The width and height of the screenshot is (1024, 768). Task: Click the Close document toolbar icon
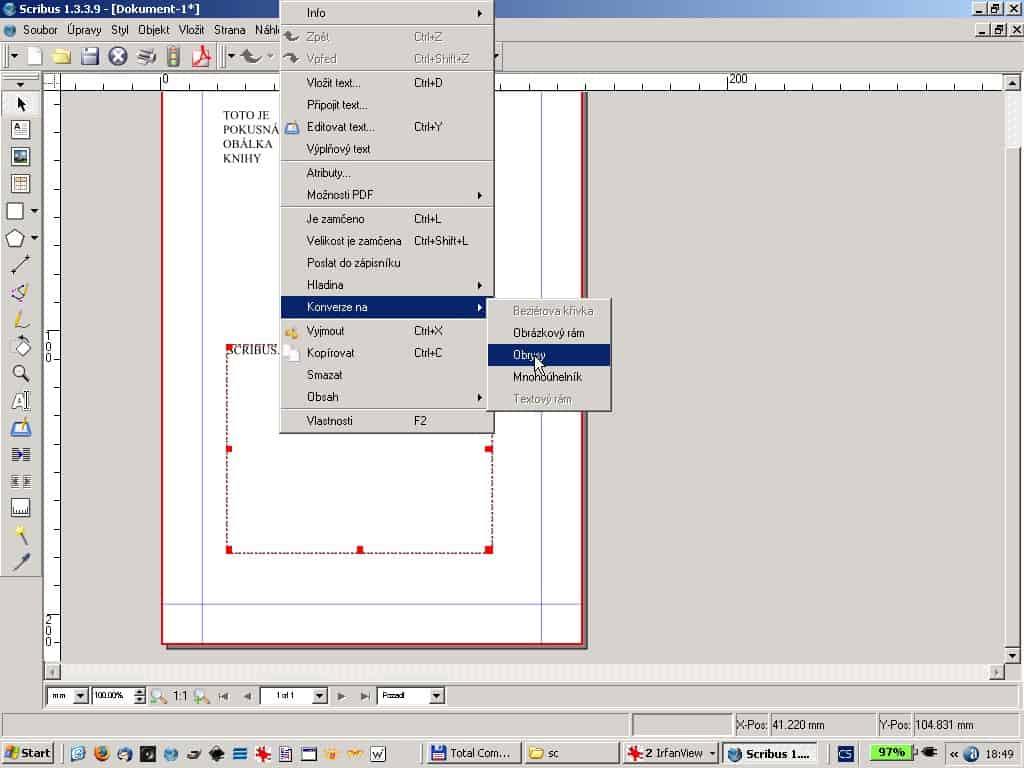[x=118, y=57]
